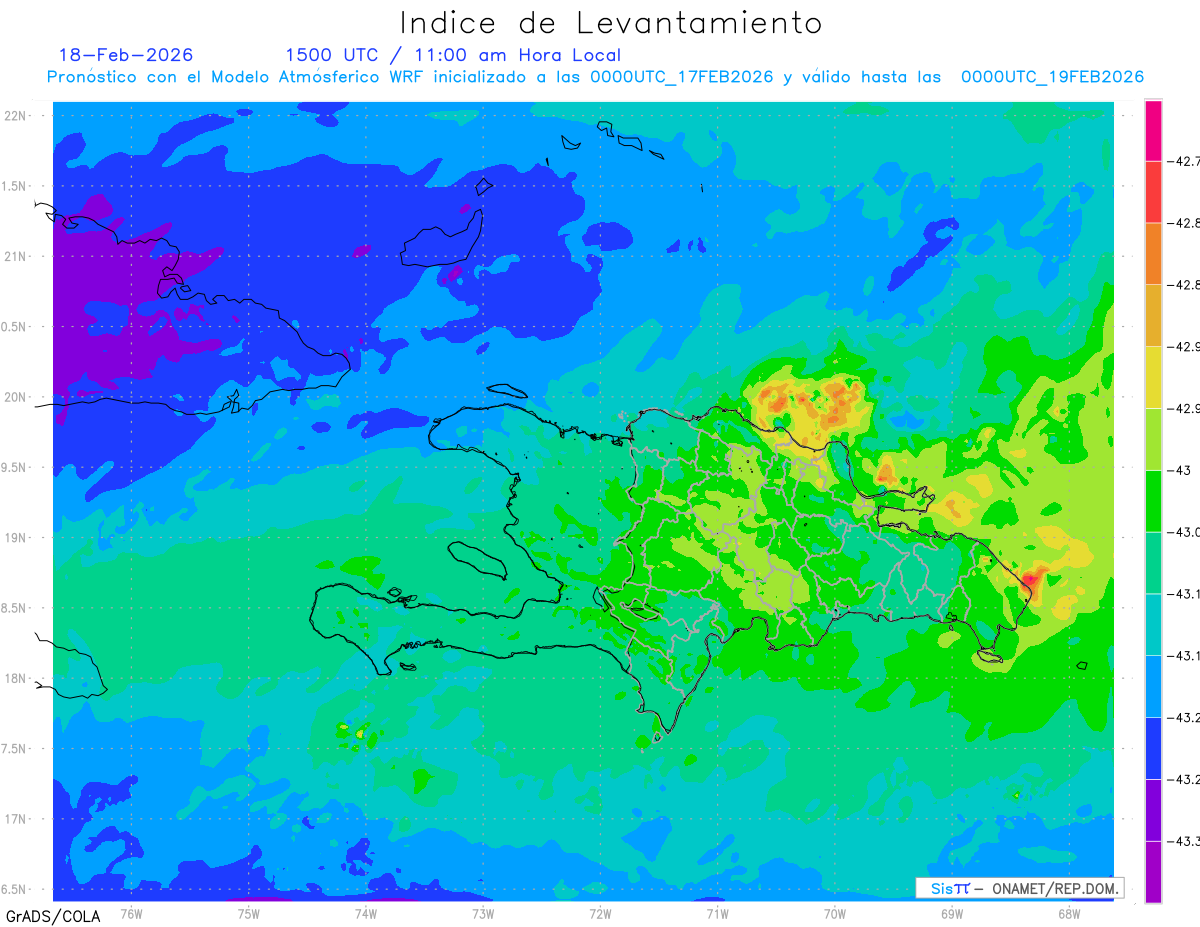Click the '20N' latitude label

click(x=16, y=397)
